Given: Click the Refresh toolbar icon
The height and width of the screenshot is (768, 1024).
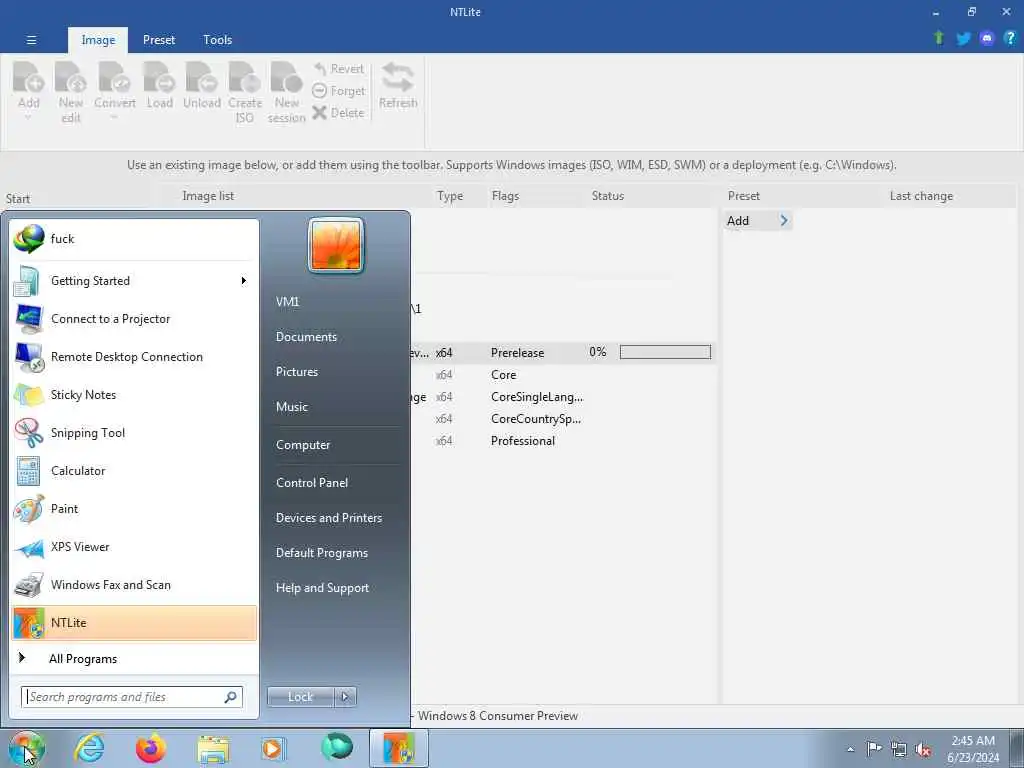Looking at the screenshot, I should 398,86.
